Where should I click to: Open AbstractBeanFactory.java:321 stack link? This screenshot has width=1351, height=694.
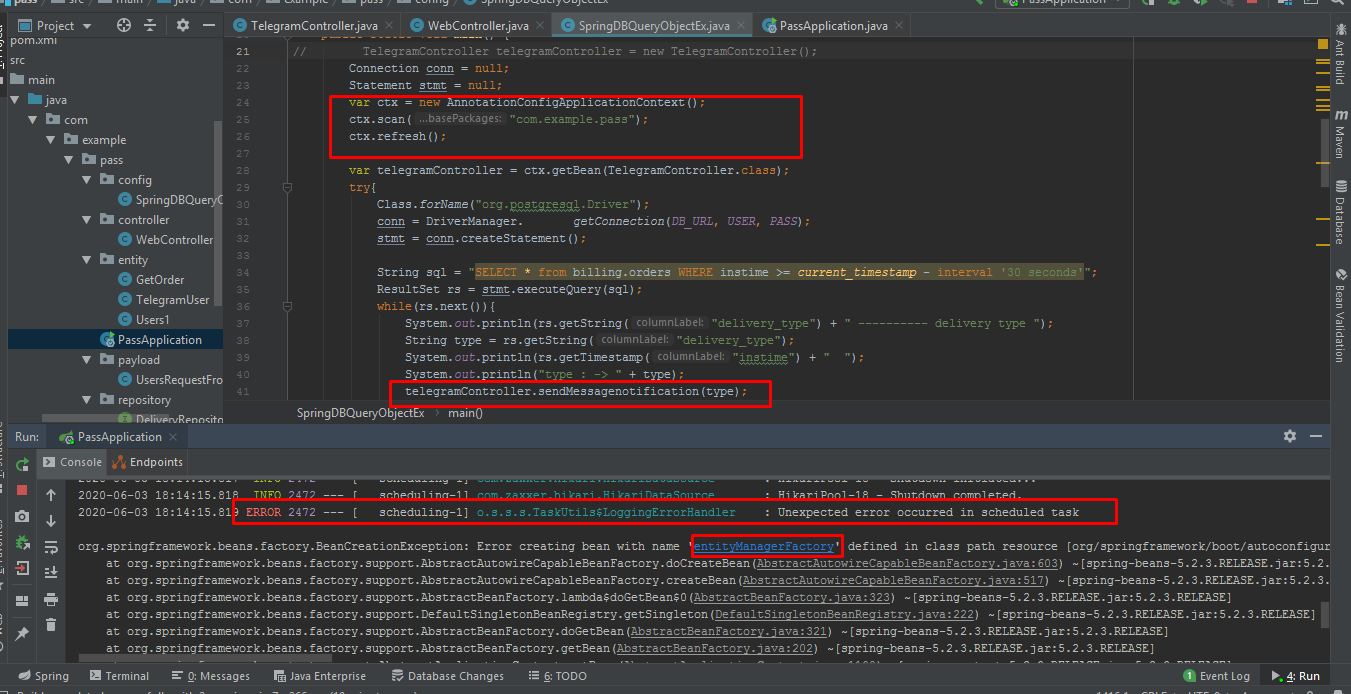point(728,631)
